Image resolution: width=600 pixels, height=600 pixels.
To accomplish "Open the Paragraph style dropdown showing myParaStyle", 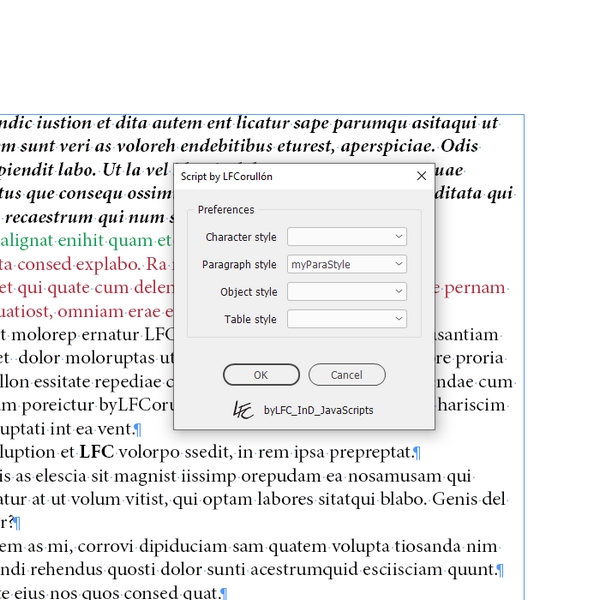I will 347,264.
